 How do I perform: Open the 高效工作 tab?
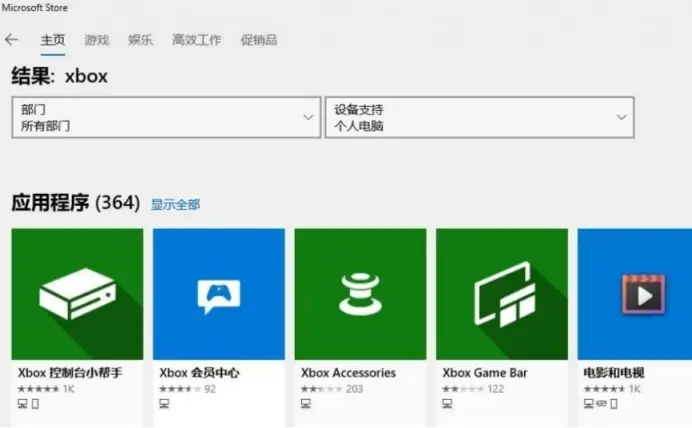196,40
